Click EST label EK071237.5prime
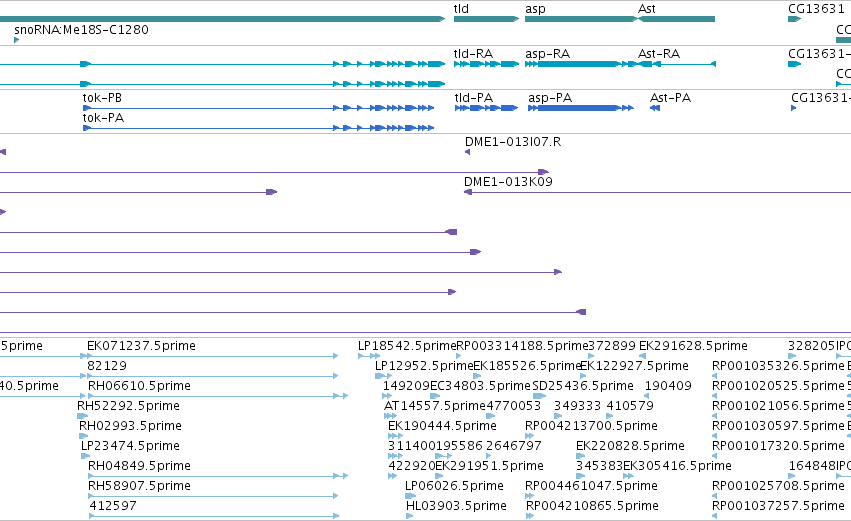This screenshot has width=851, height=521. [141, 346]
